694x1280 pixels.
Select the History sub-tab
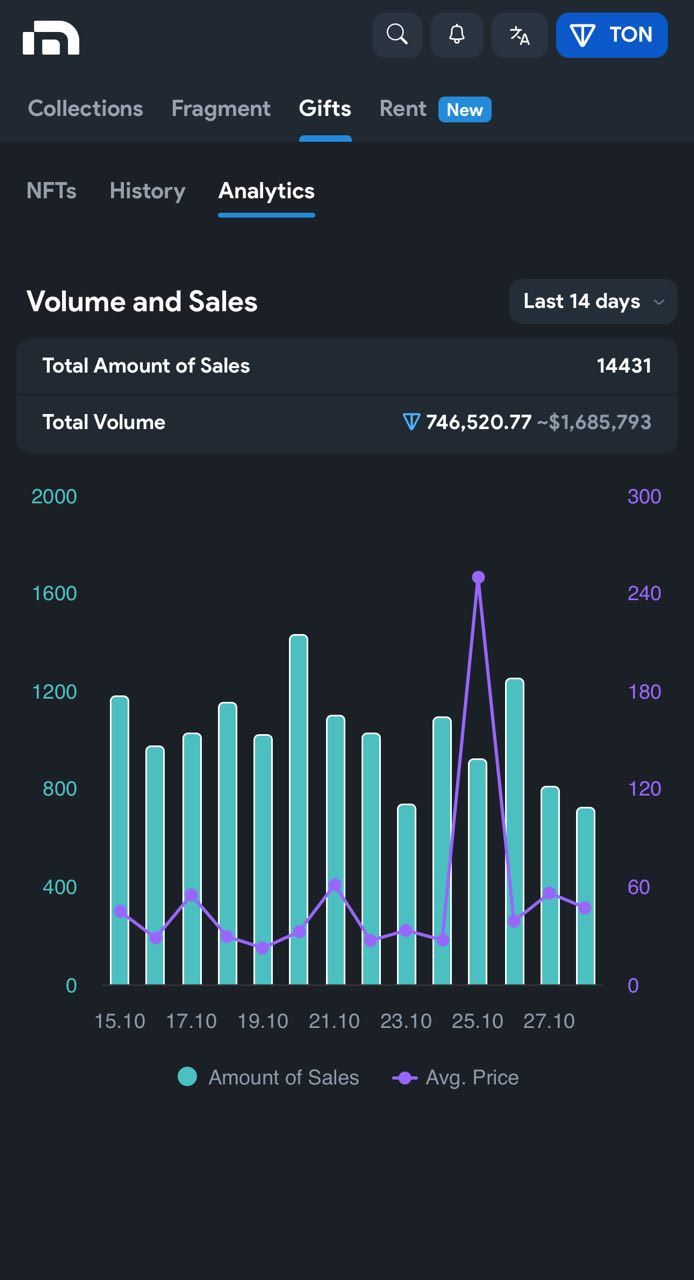pyautogui.click(x=147, y=191)
